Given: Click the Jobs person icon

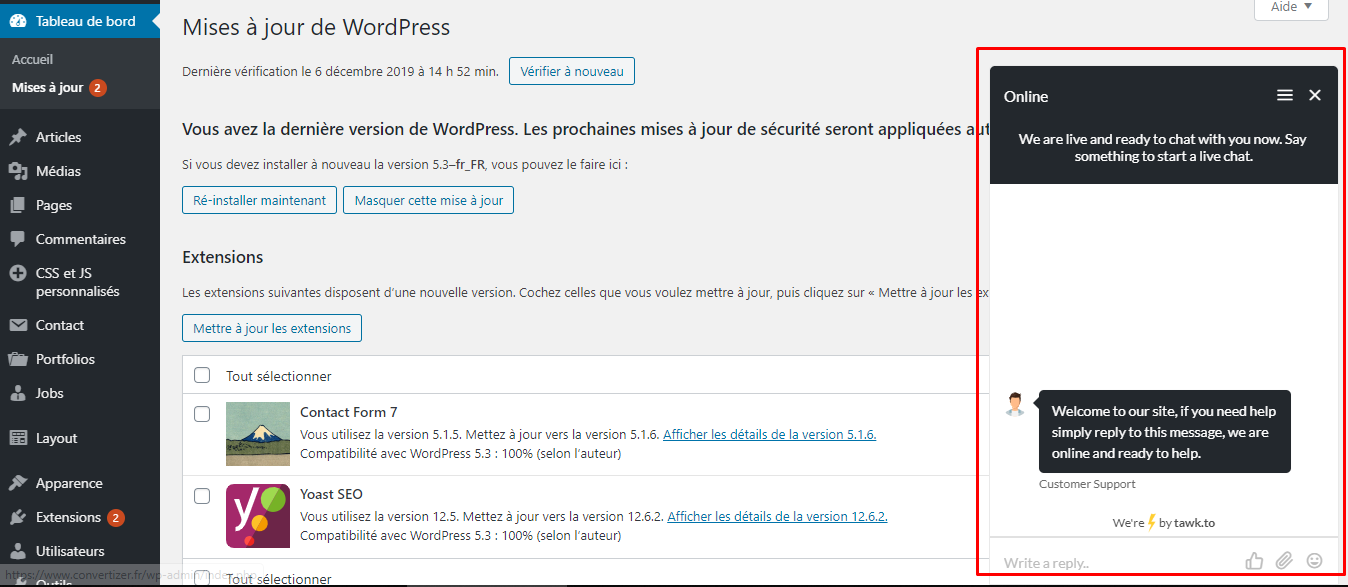Looking at the screenshot, I should (x=18, y=393).
